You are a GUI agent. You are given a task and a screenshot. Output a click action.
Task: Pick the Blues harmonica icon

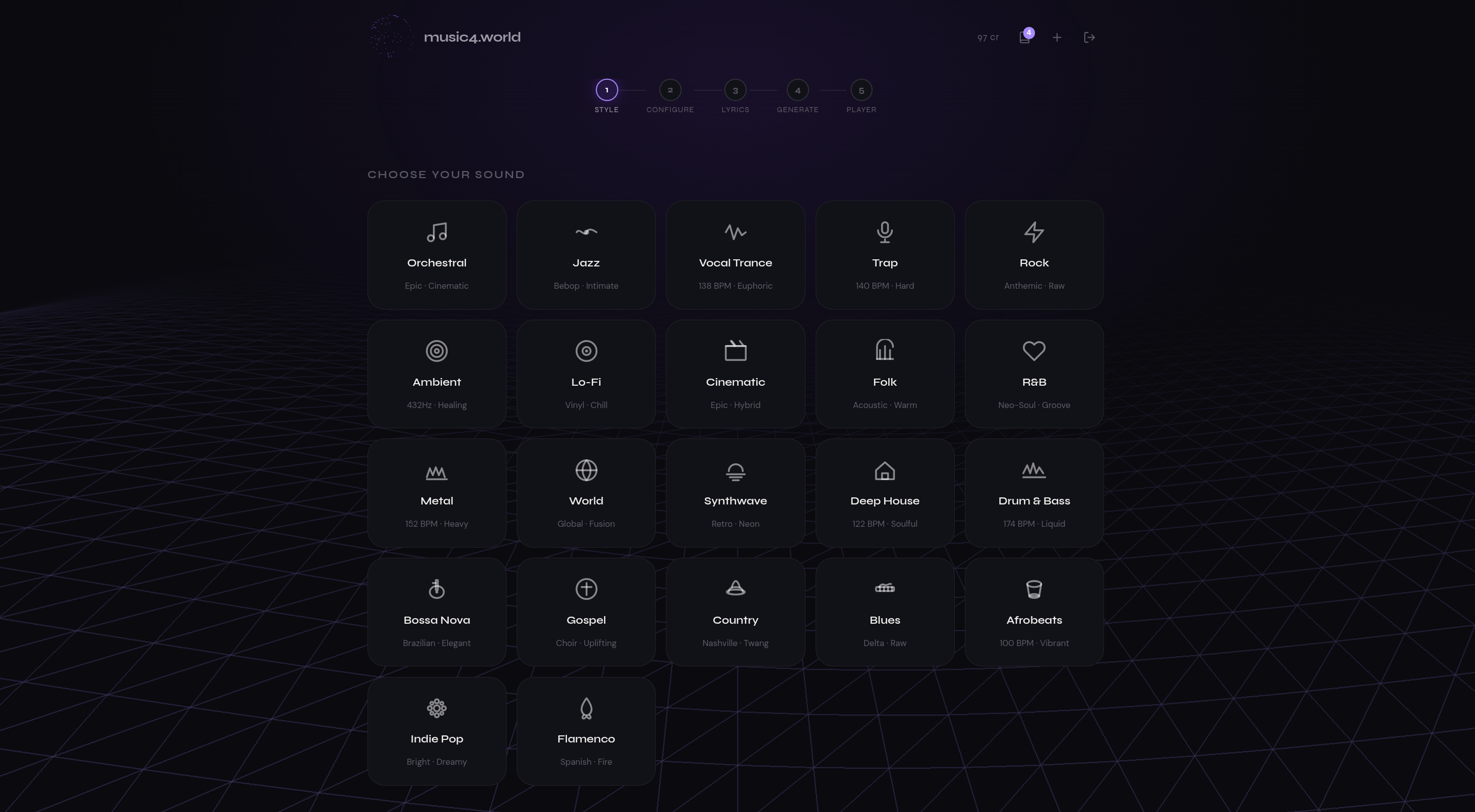[x=885, y=588]
